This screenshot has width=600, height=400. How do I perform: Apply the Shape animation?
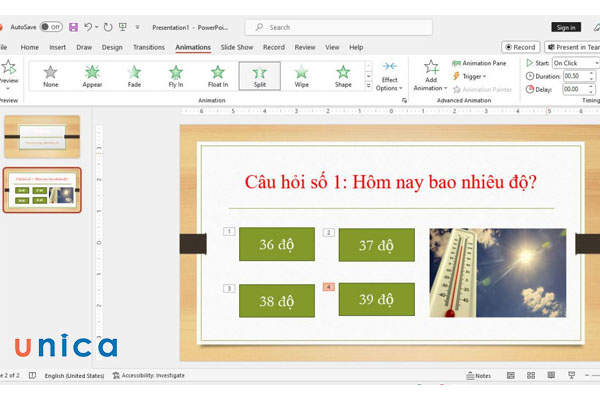pos(343,76)
